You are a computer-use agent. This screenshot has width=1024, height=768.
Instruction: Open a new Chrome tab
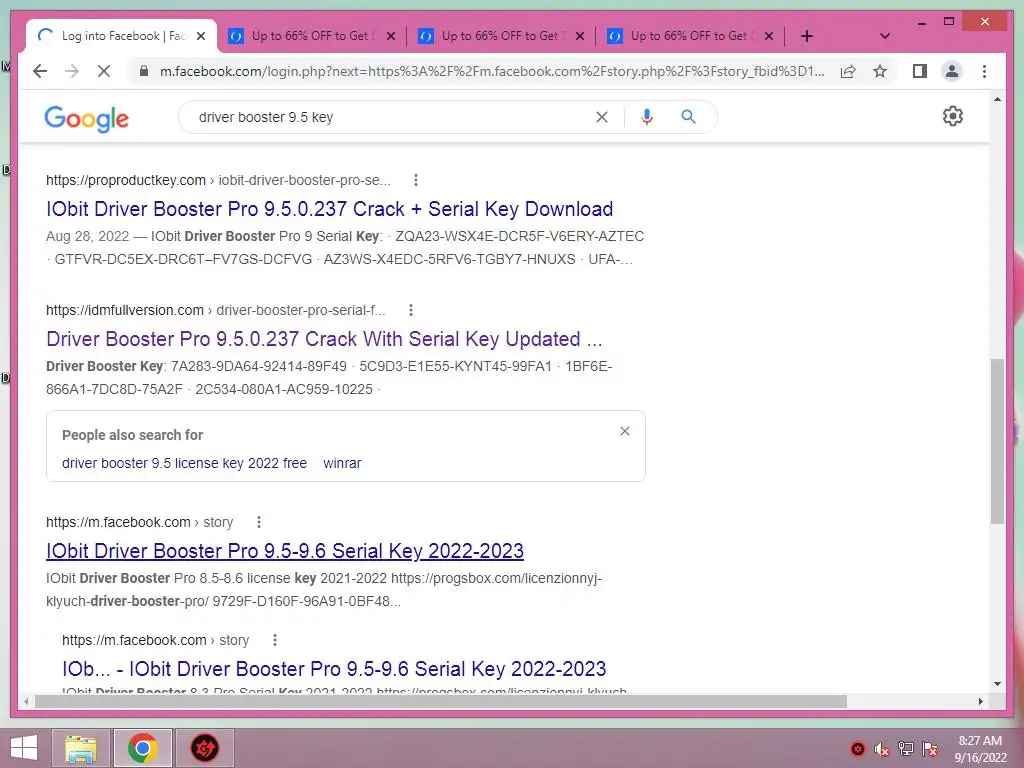point(807,37)
